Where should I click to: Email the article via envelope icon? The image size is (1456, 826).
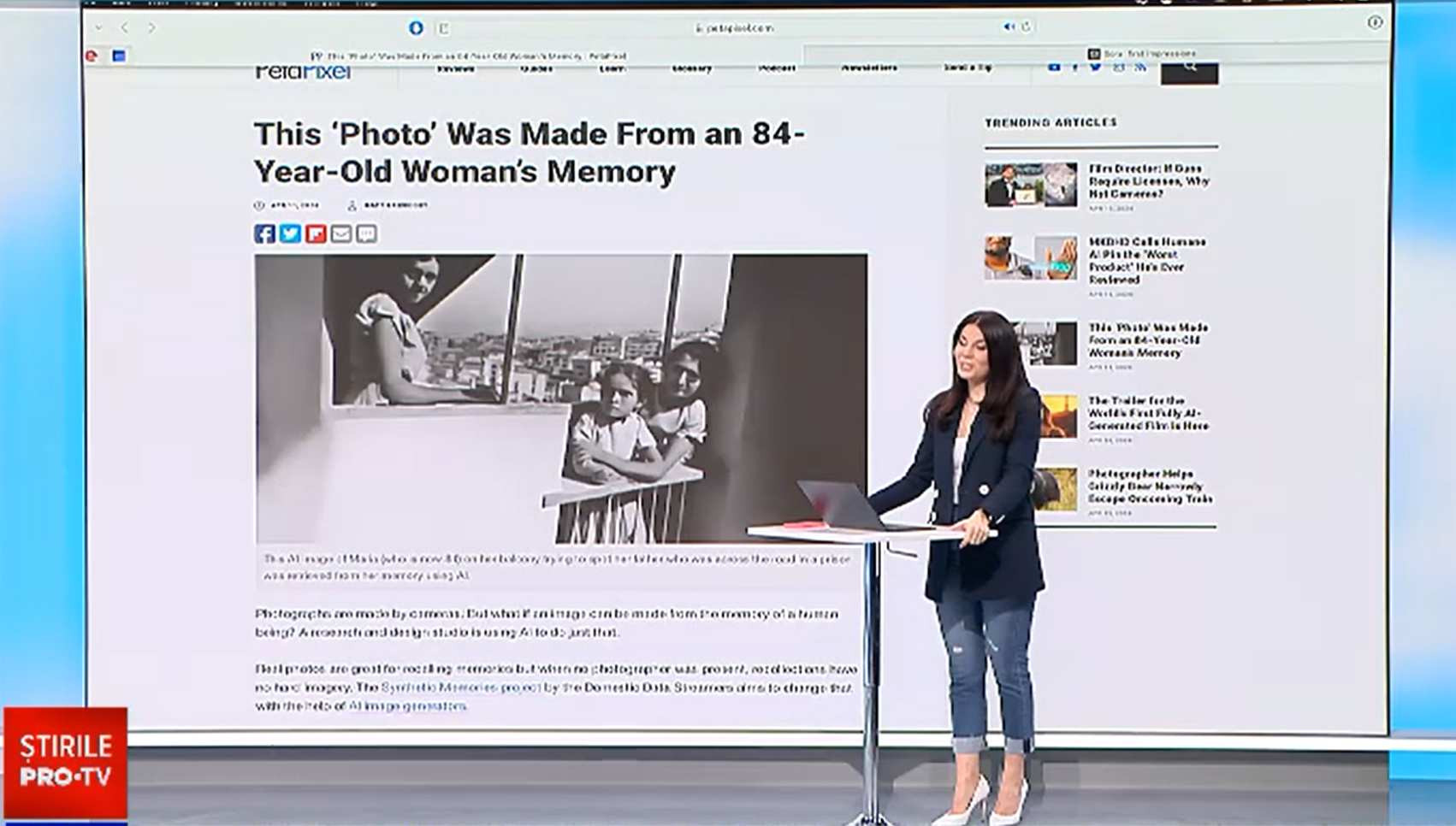point(341,233)
